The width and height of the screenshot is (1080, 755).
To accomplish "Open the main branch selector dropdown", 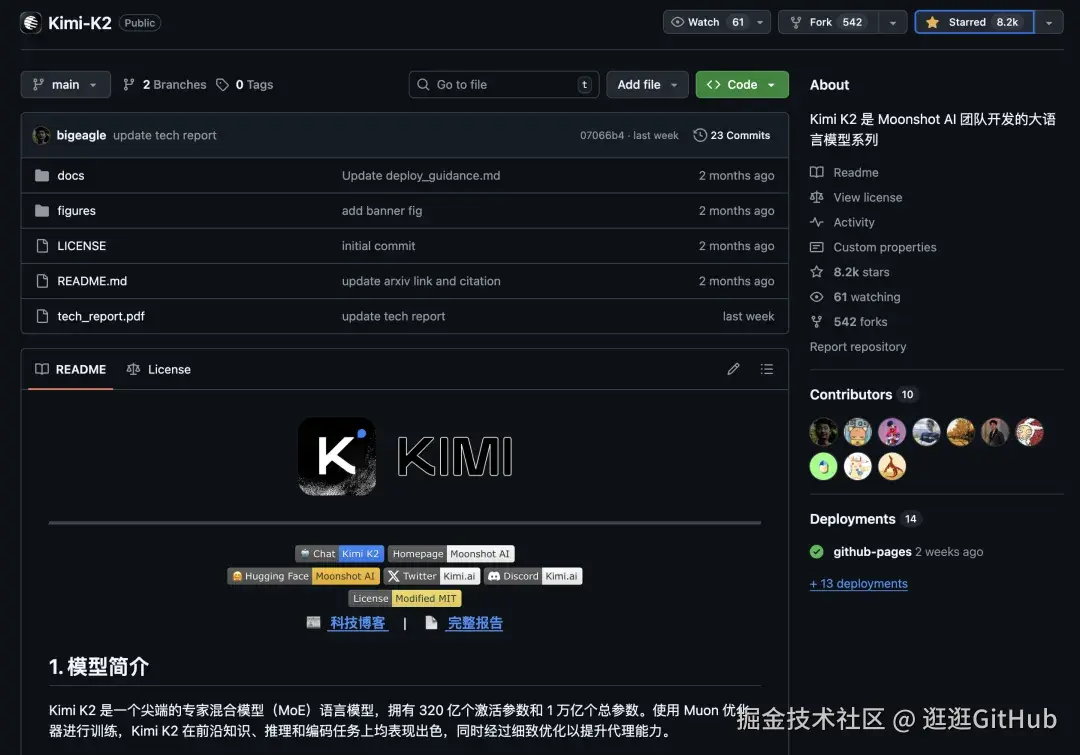I will 65,84.
